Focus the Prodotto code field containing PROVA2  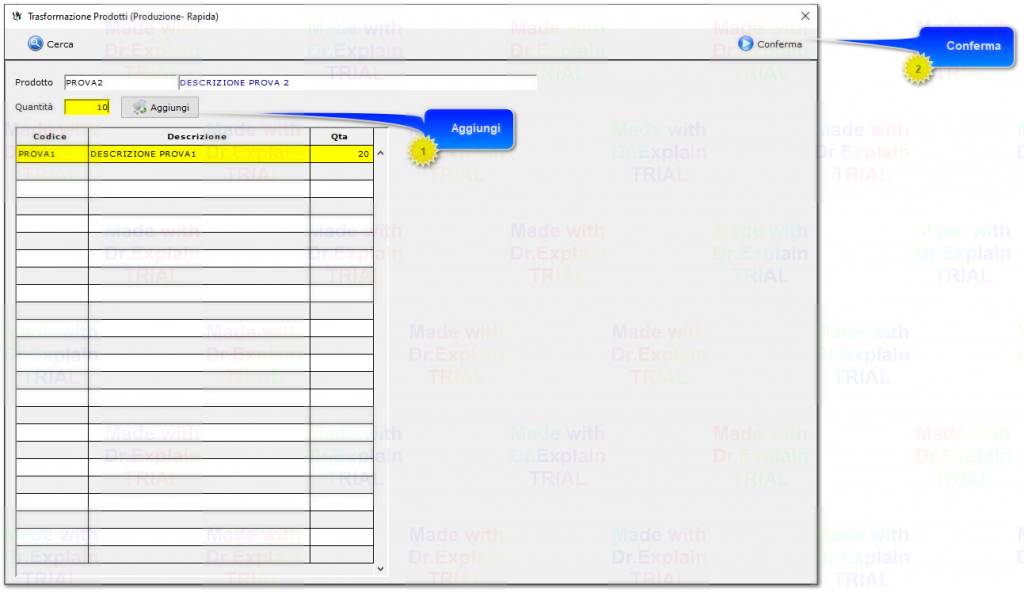click(x=120, y=82)
